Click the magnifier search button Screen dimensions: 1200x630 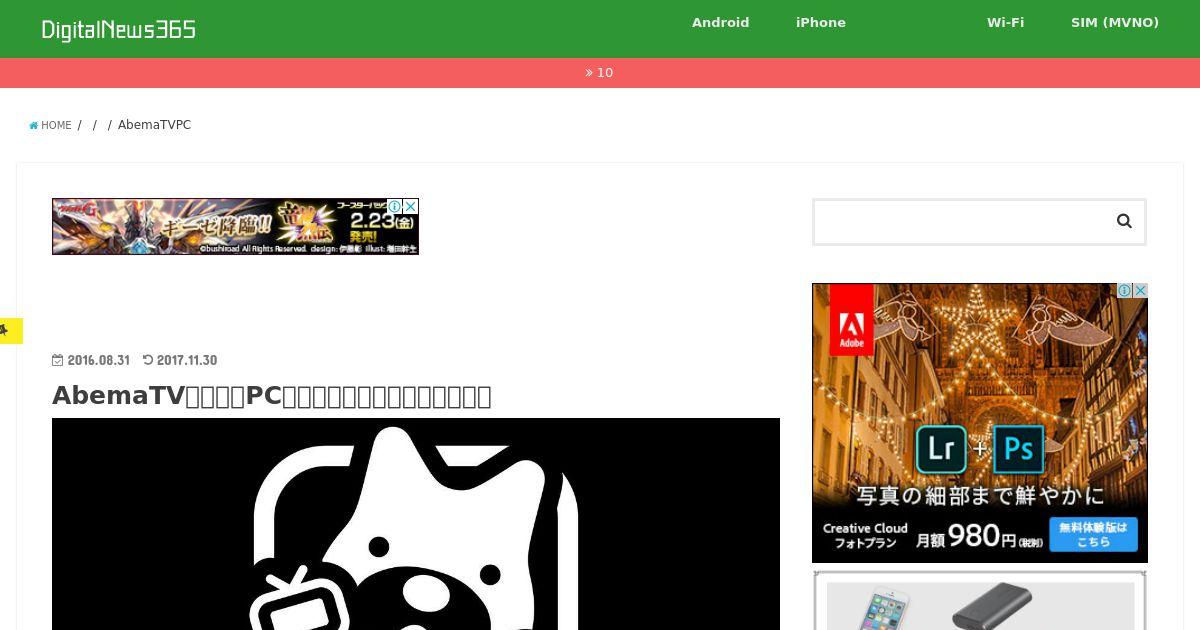click(1124, 222)
